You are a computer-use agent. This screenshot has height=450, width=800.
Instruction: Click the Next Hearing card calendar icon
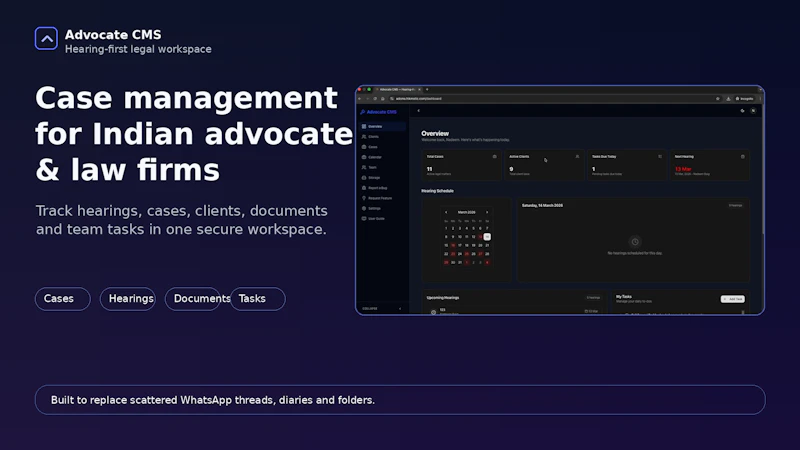742,157
